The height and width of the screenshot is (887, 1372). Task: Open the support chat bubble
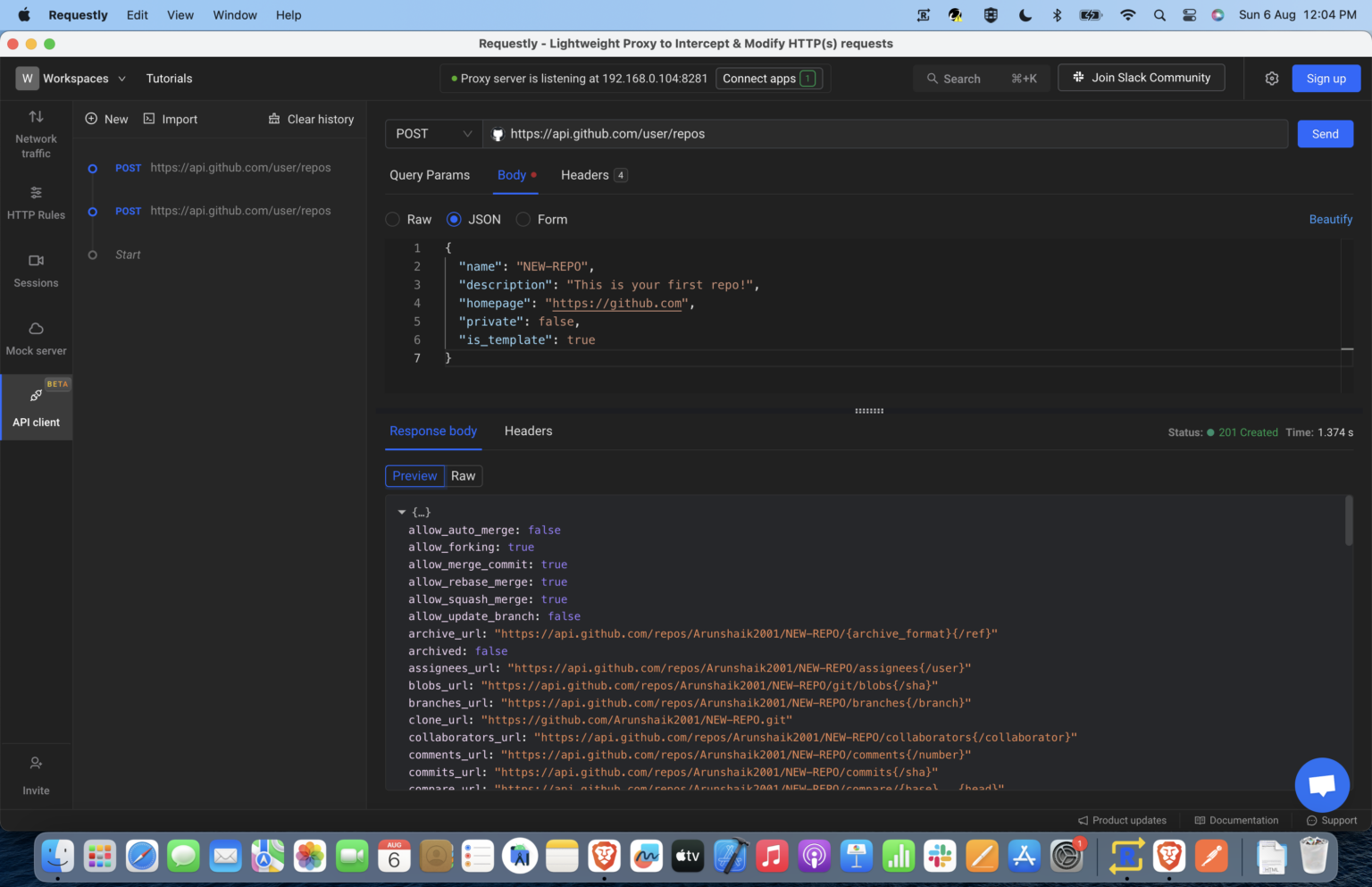click(x=1321, y=784)
